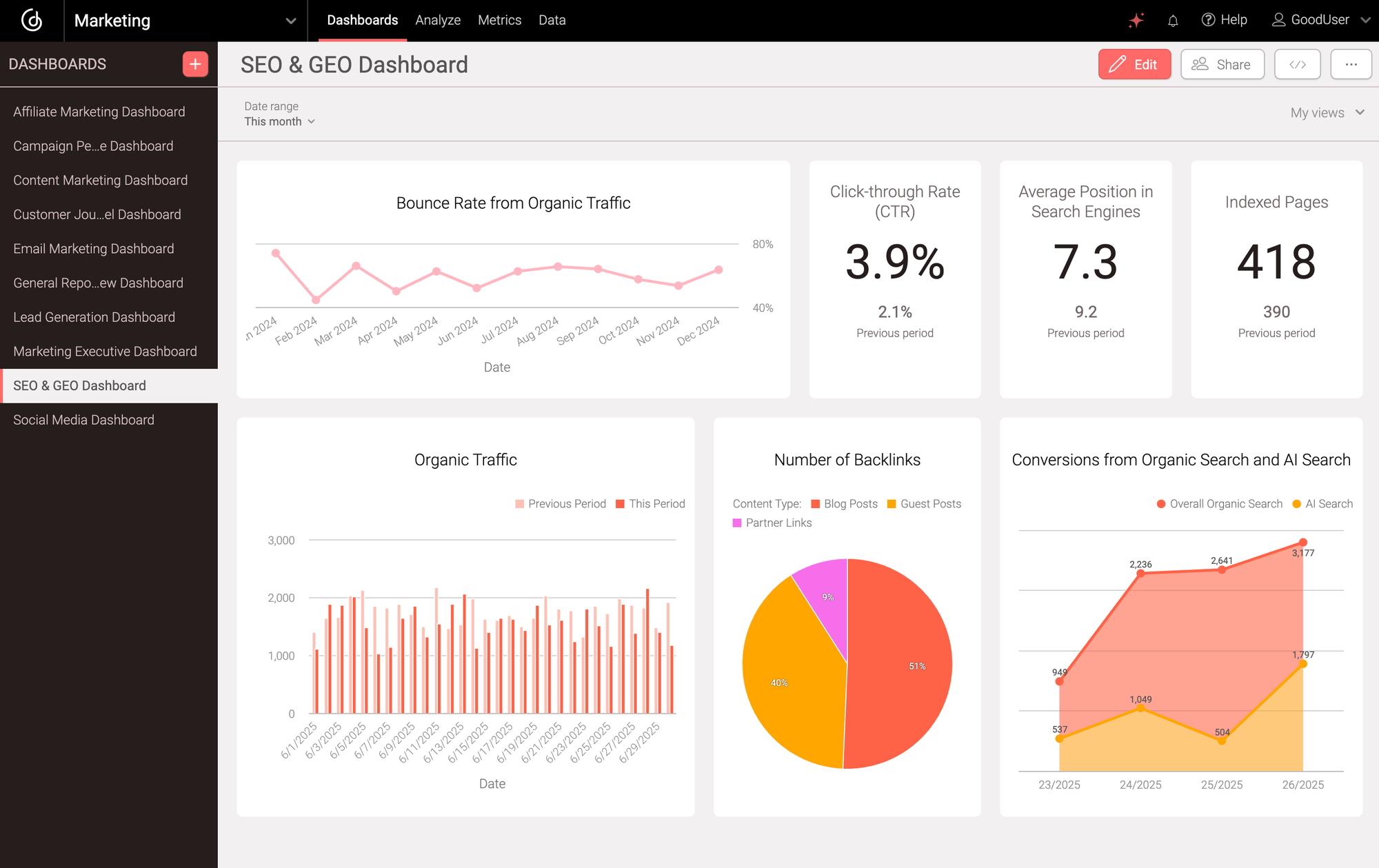Select the Email Marketing Dashboard in sidebar
Image resolution: width=1379 pixels, height=868 pixels.
[x=93, y=248]
